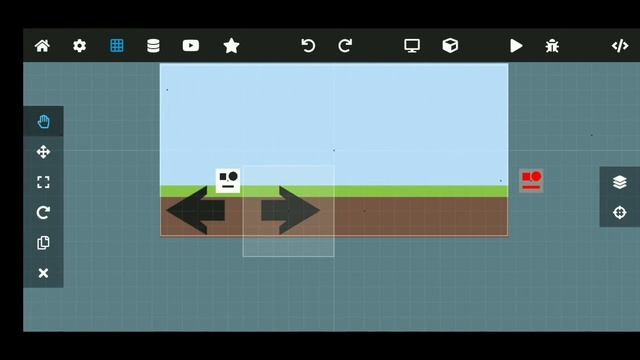
Task: Select the red face sprite object
Action: [x=531, y=180]
